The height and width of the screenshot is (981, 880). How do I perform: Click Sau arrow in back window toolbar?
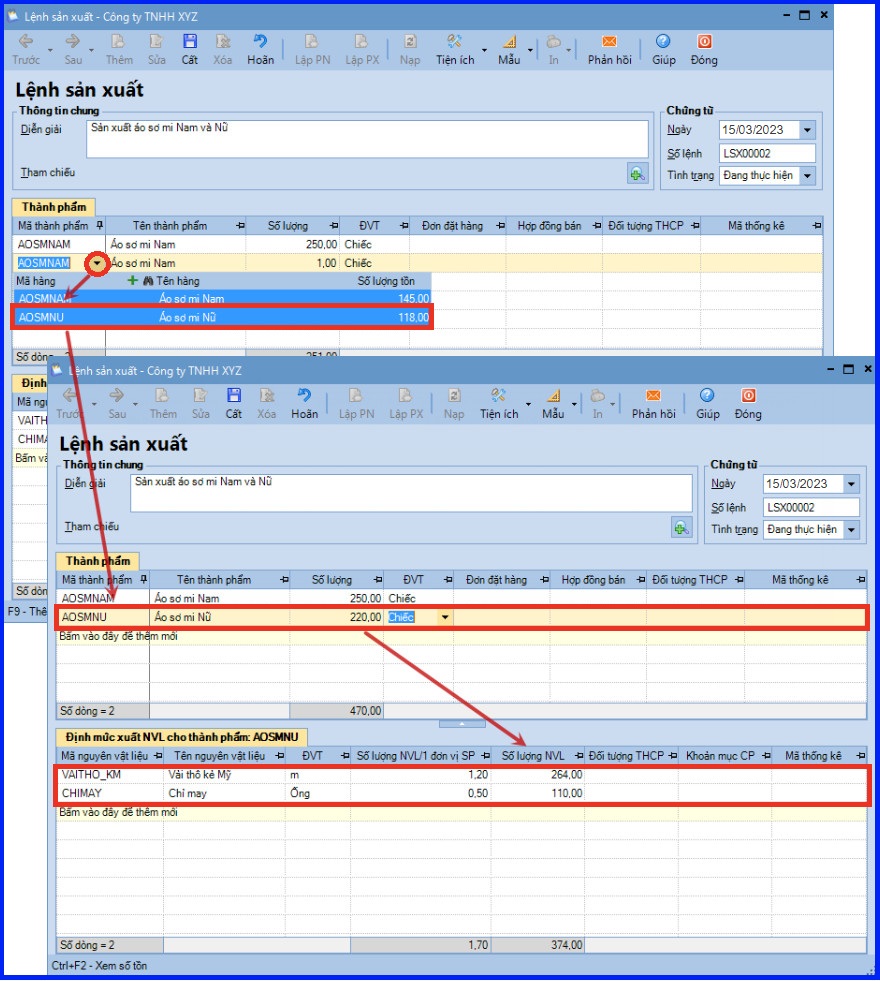(x=73, y=42)
